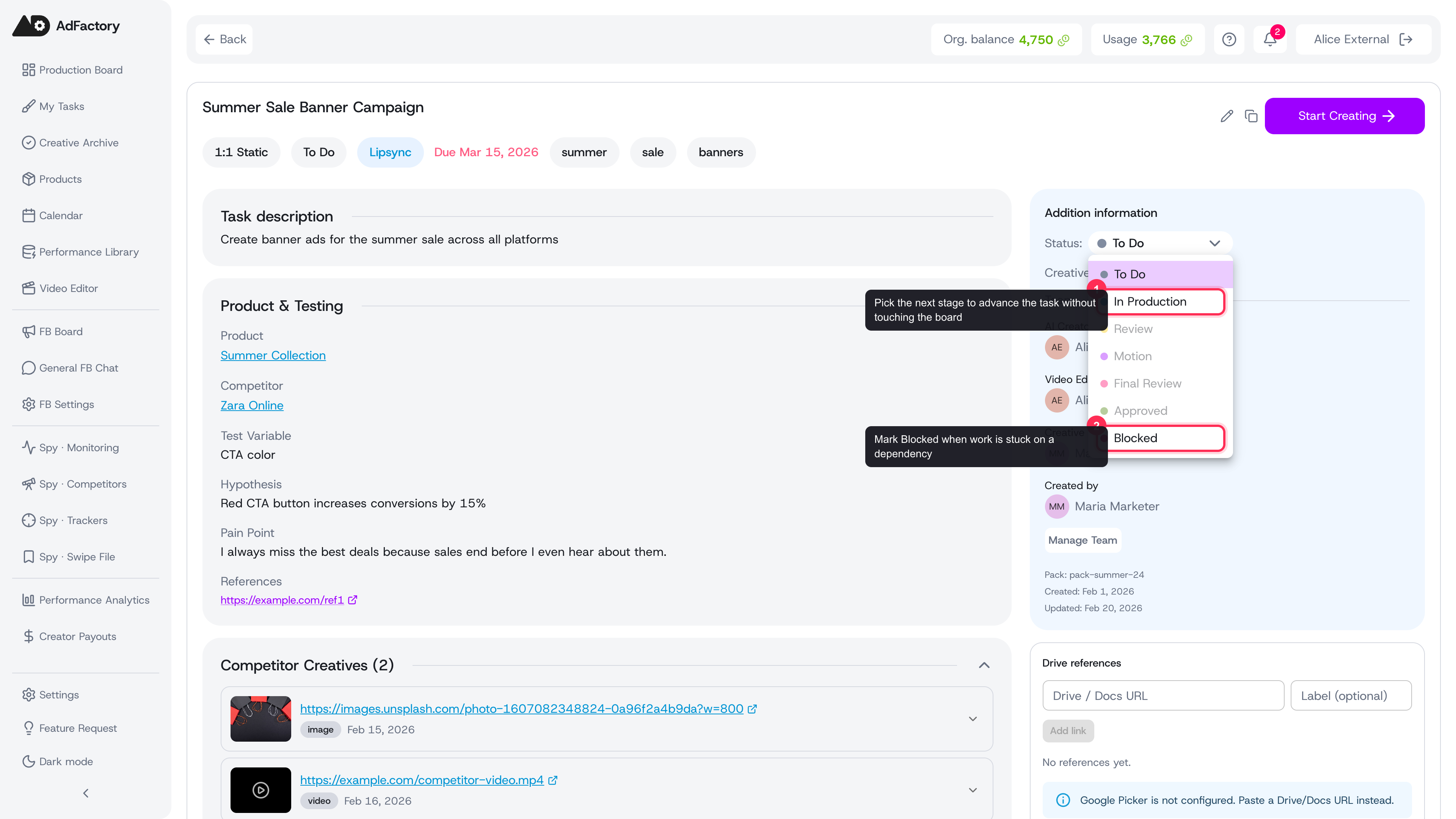
Task: Click Maria Marketer's MM avatar
Action: (1056, 507)
